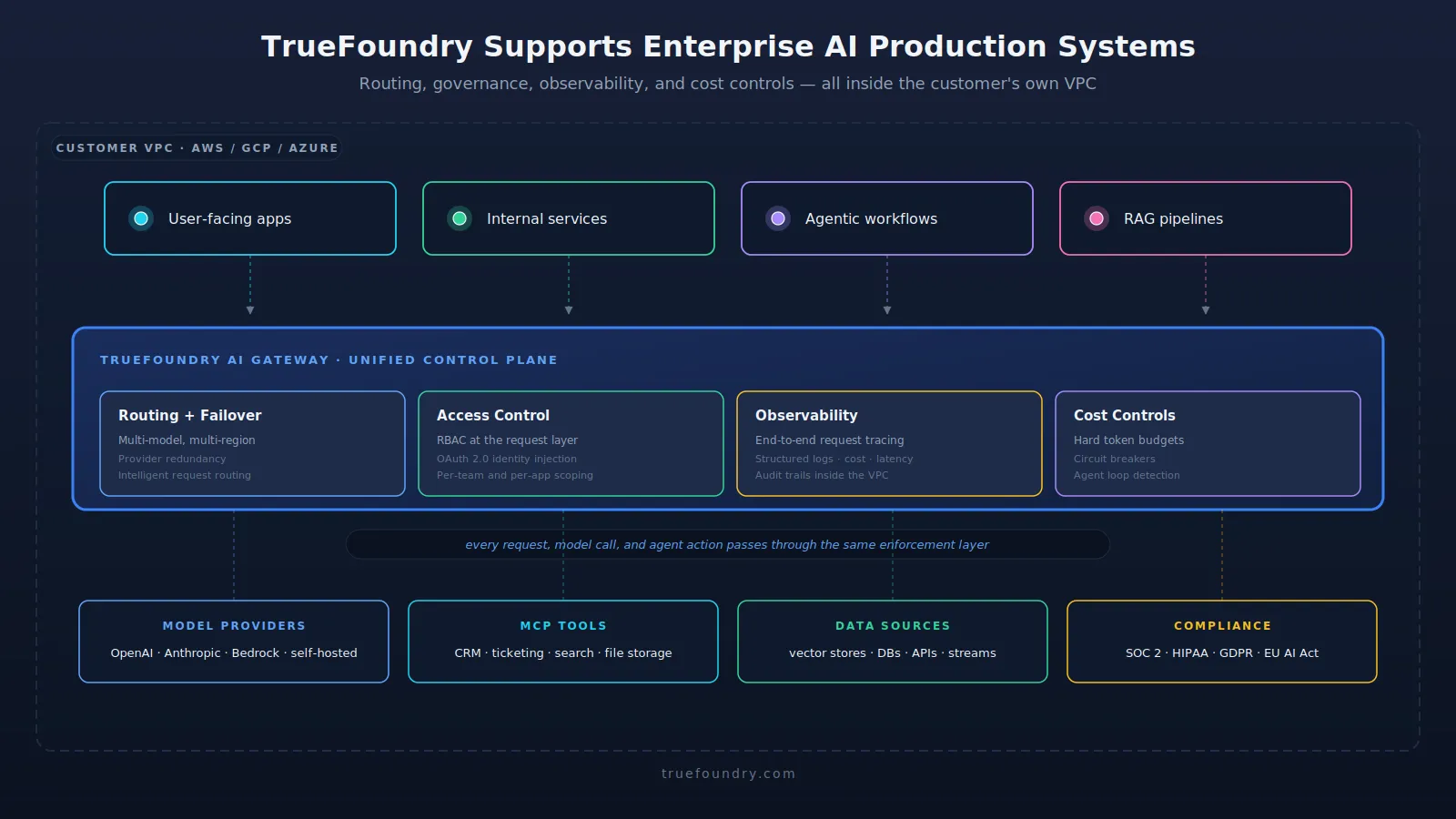Click OAuth 2.0 identity injection
Image resolution: width=1456 pixels, height=819 pixels.
pos(507,460)
